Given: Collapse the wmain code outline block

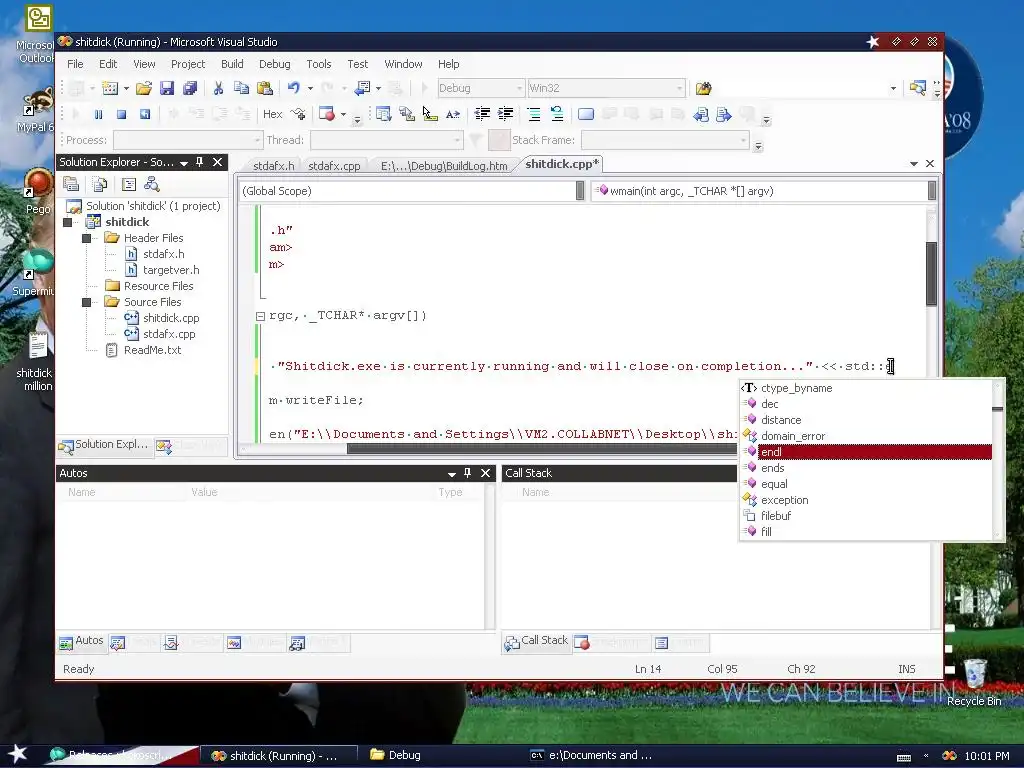Looking at the screenshot, I should tap(260, 316).
